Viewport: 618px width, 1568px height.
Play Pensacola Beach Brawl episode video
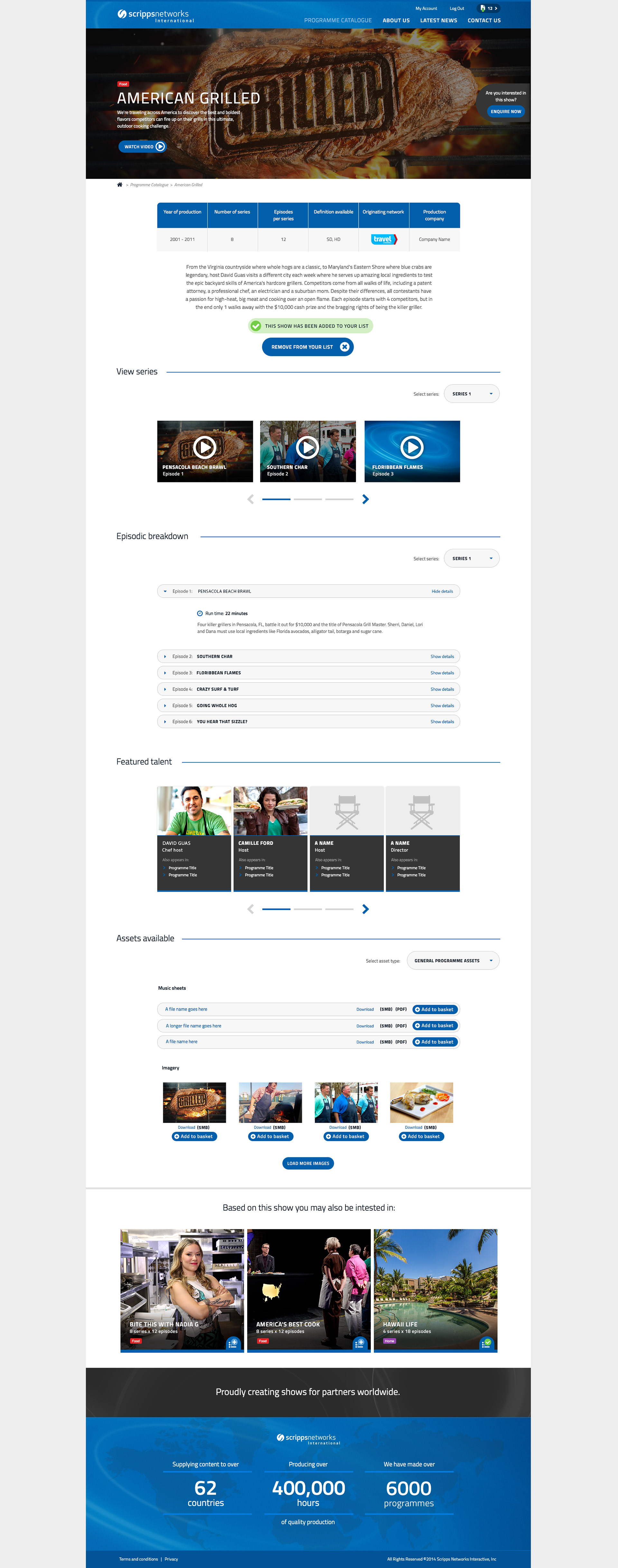205,447
